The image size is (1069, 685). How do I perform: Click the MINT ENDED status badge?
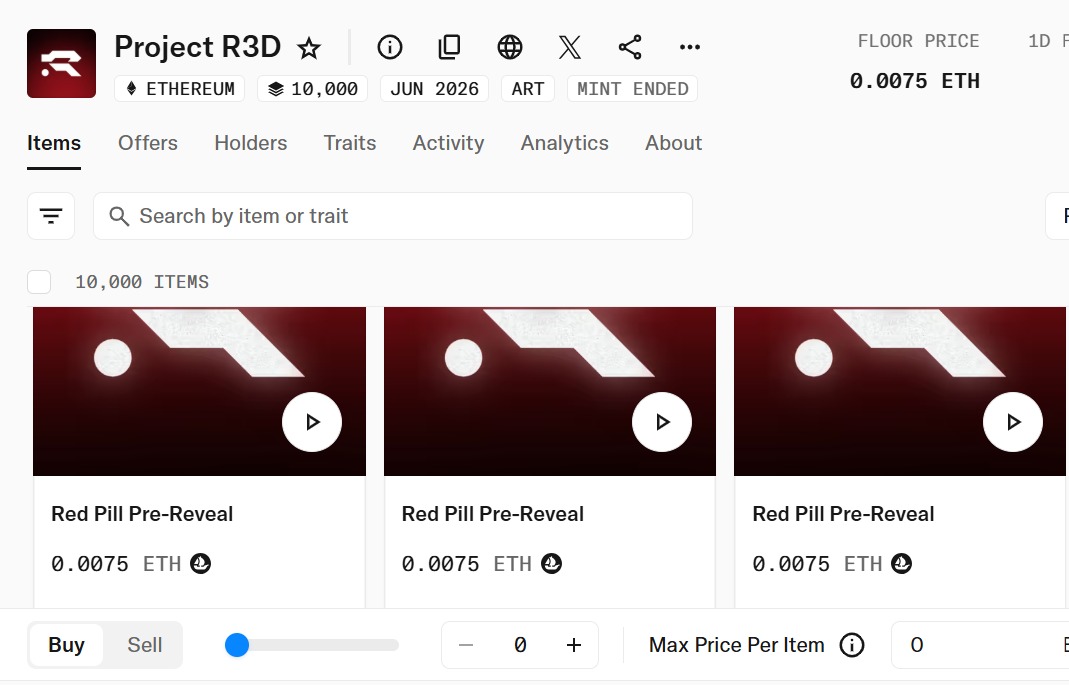[x=632, y=89]
